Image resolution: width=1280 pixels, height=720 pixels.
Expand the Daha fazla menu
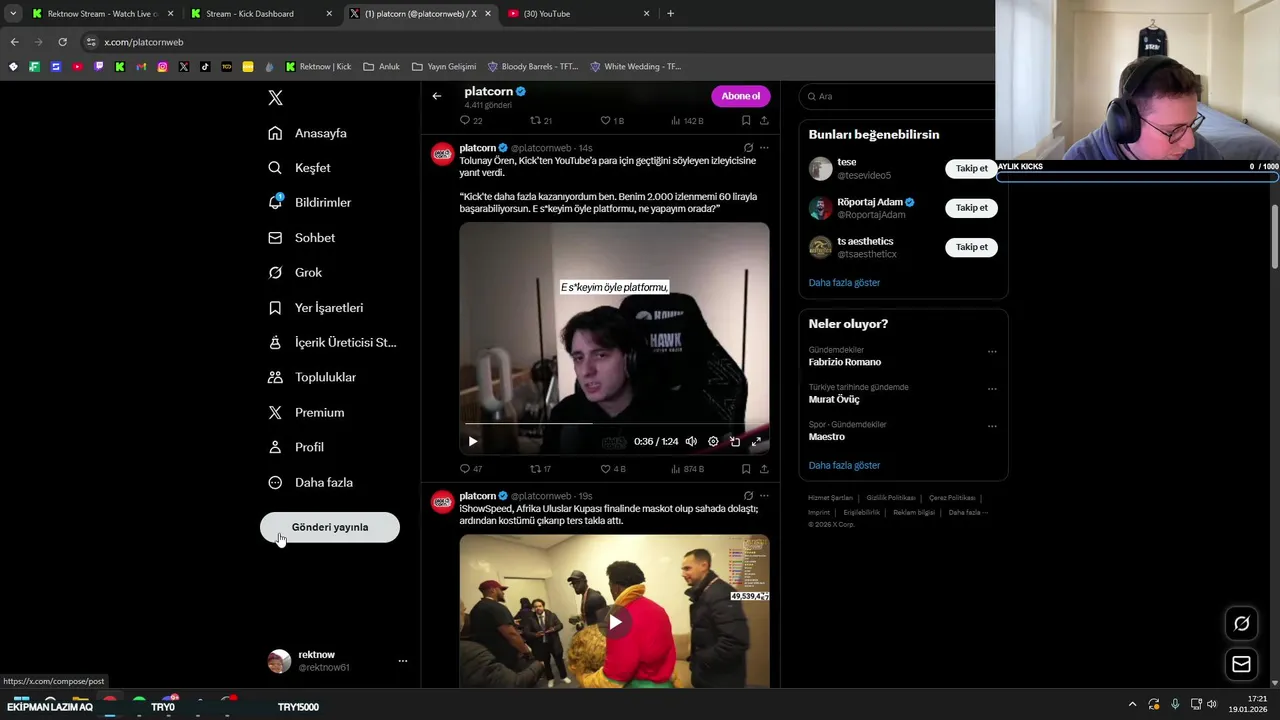pos(310,483)
